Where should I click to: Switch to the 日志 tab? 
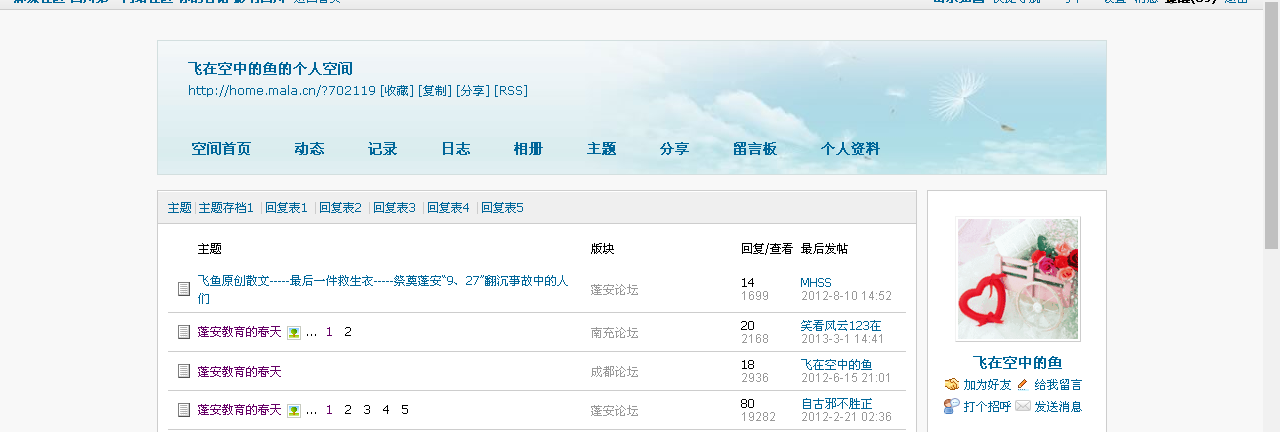455,149
